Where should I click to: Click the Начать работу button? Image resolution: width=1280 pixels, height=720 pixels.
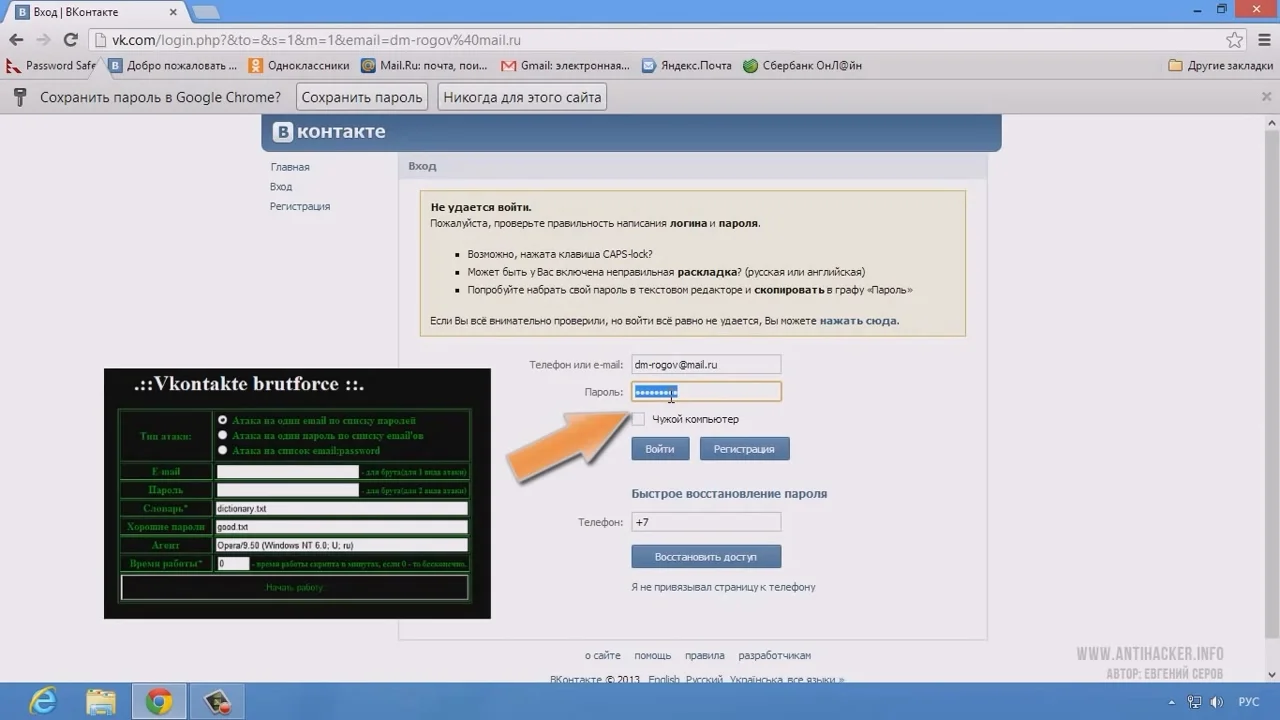tap(294, 587)
